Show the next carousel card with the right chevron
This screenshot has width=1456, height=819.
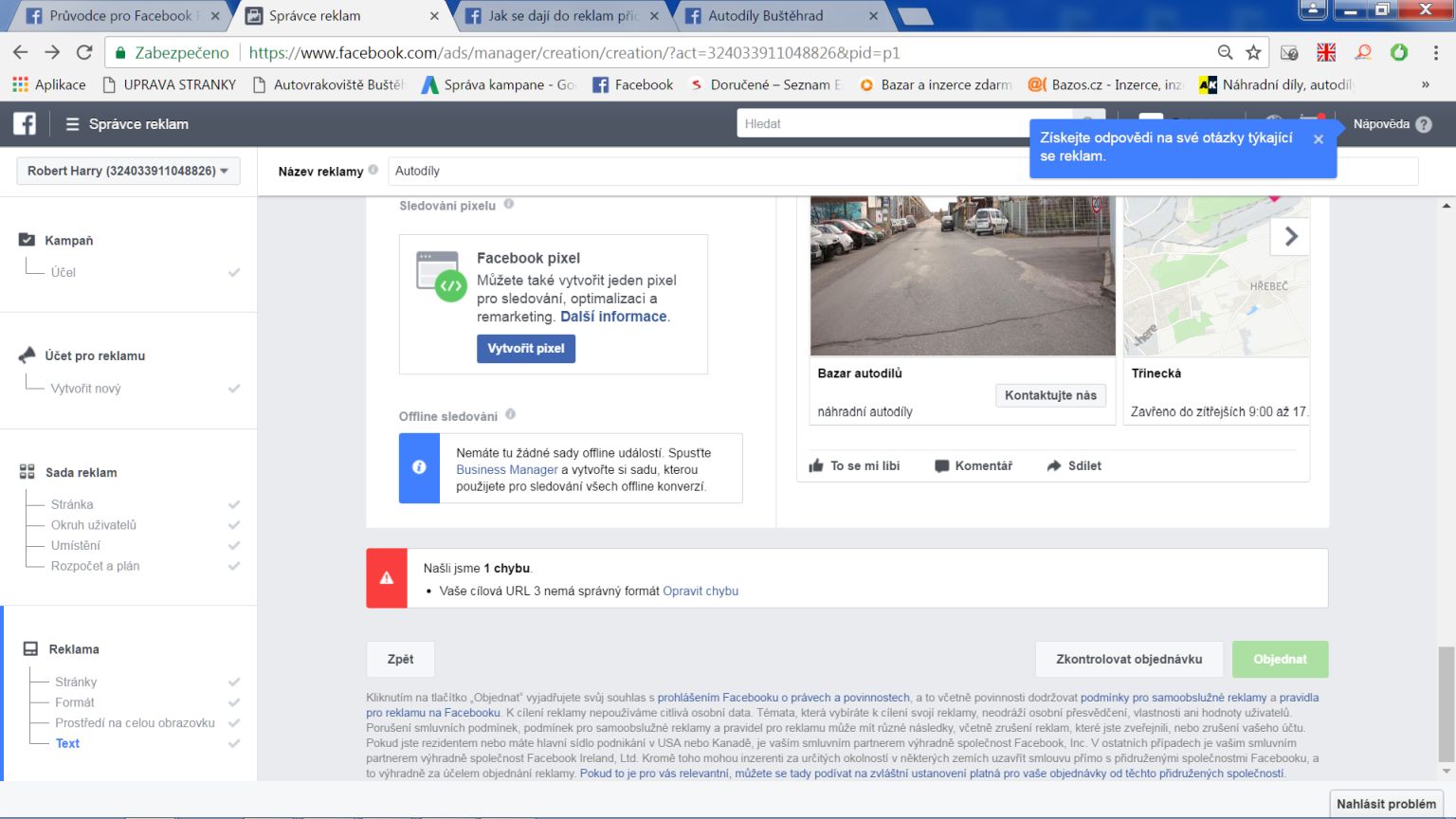[x=1290, y=236]
